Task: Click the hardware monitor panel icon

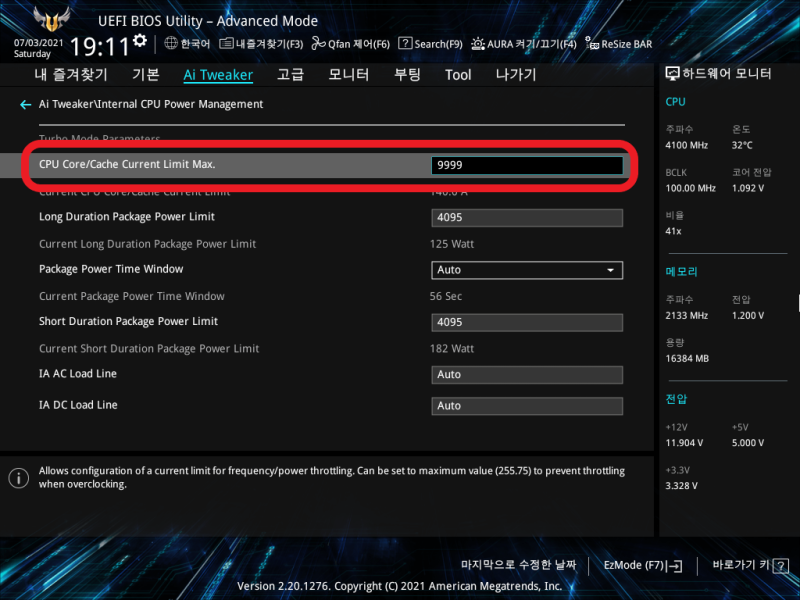Action: click(x=672, y=73)
